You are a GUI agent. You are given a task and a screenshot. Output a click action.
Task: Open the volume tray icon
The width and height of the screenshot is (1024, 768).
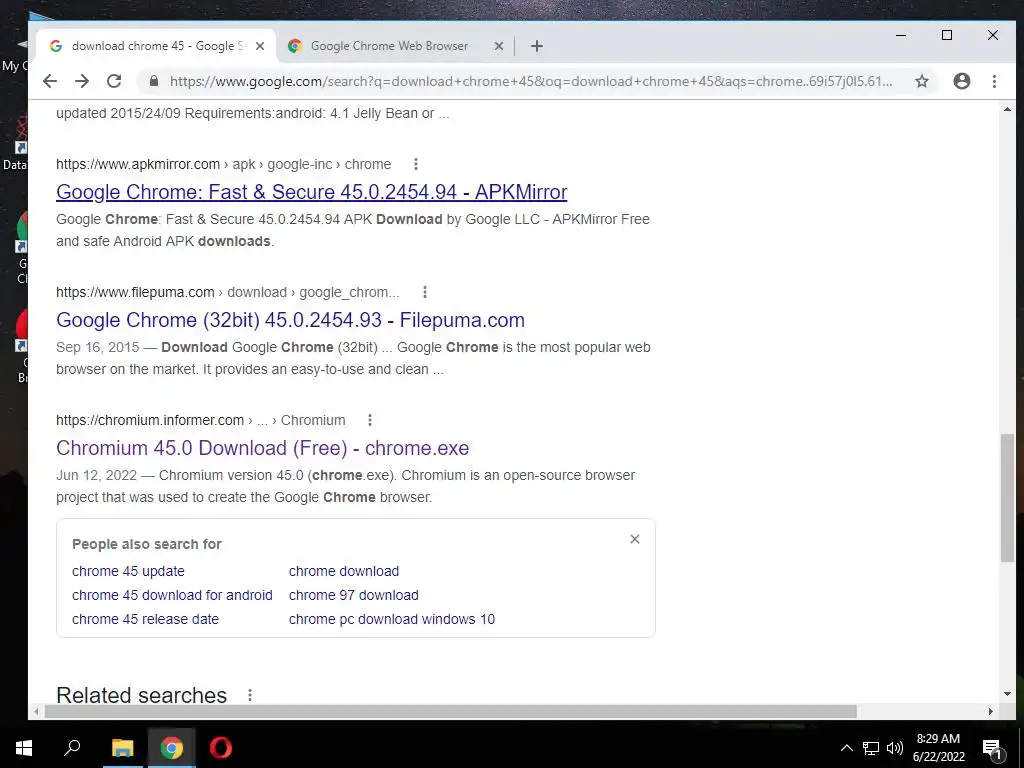click(895, 748)
